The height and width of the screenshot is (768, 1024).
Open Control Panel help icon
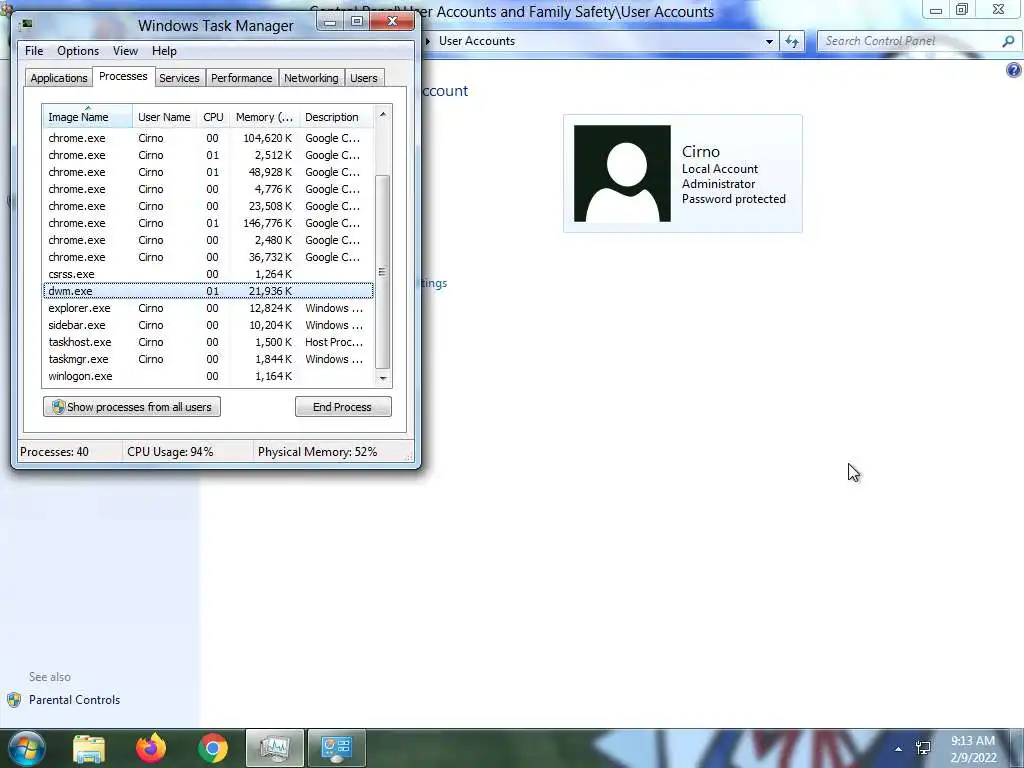[1014, 70]
